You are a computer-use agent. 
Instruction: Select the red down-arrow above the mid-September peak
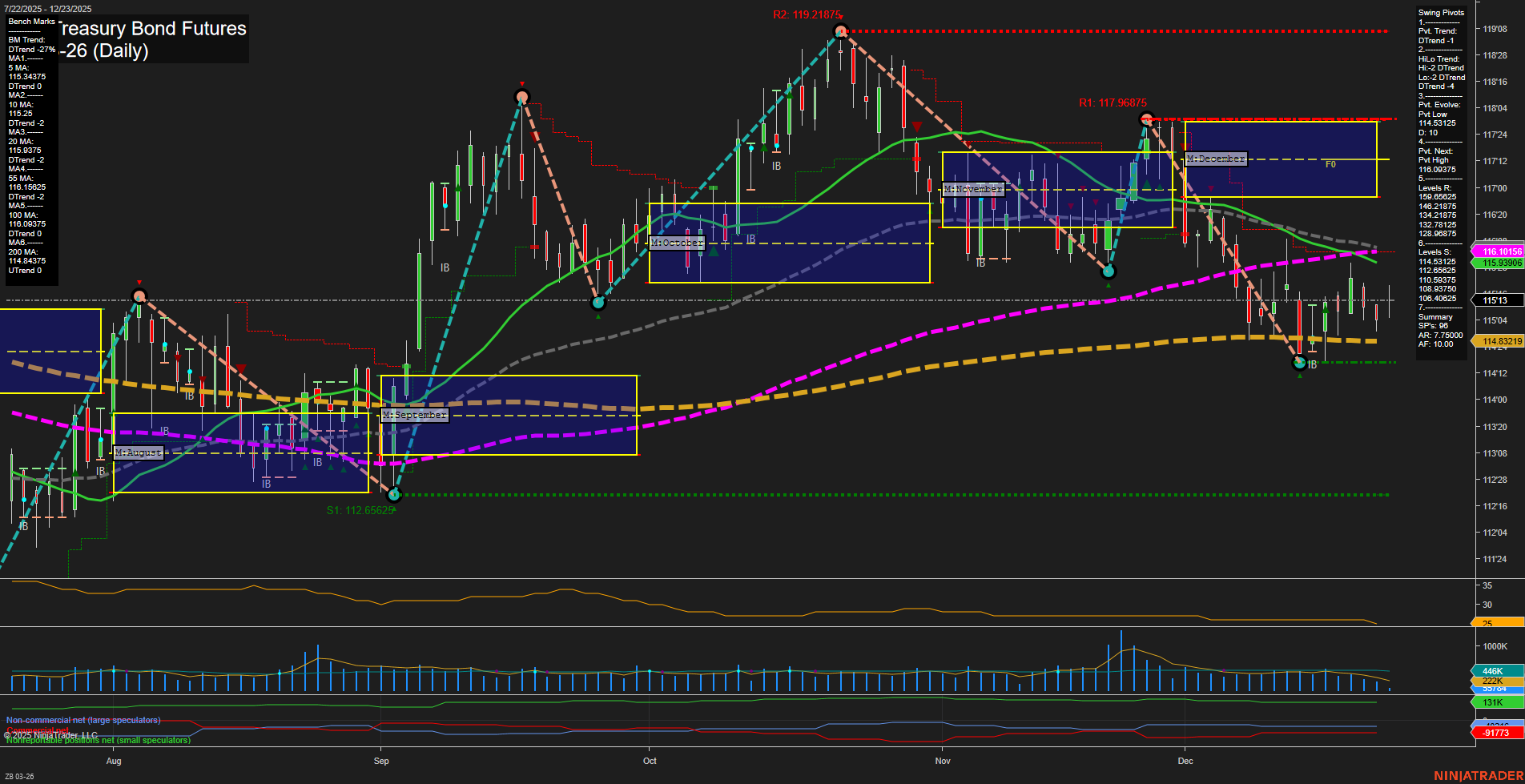click(x=522, y=84)
